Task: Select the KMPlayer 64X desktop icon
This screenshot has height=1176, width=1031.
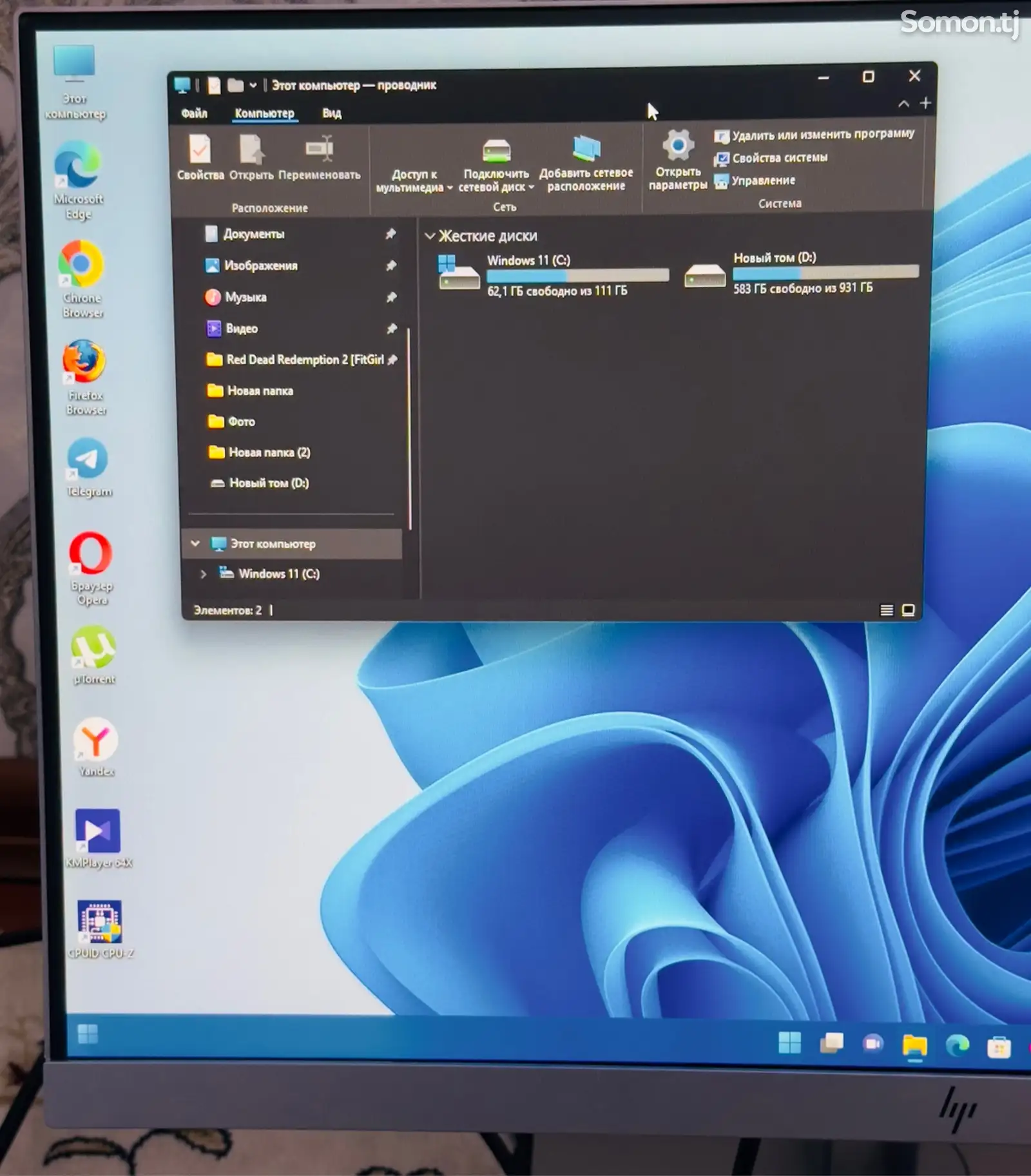Action: pos(99,838)
